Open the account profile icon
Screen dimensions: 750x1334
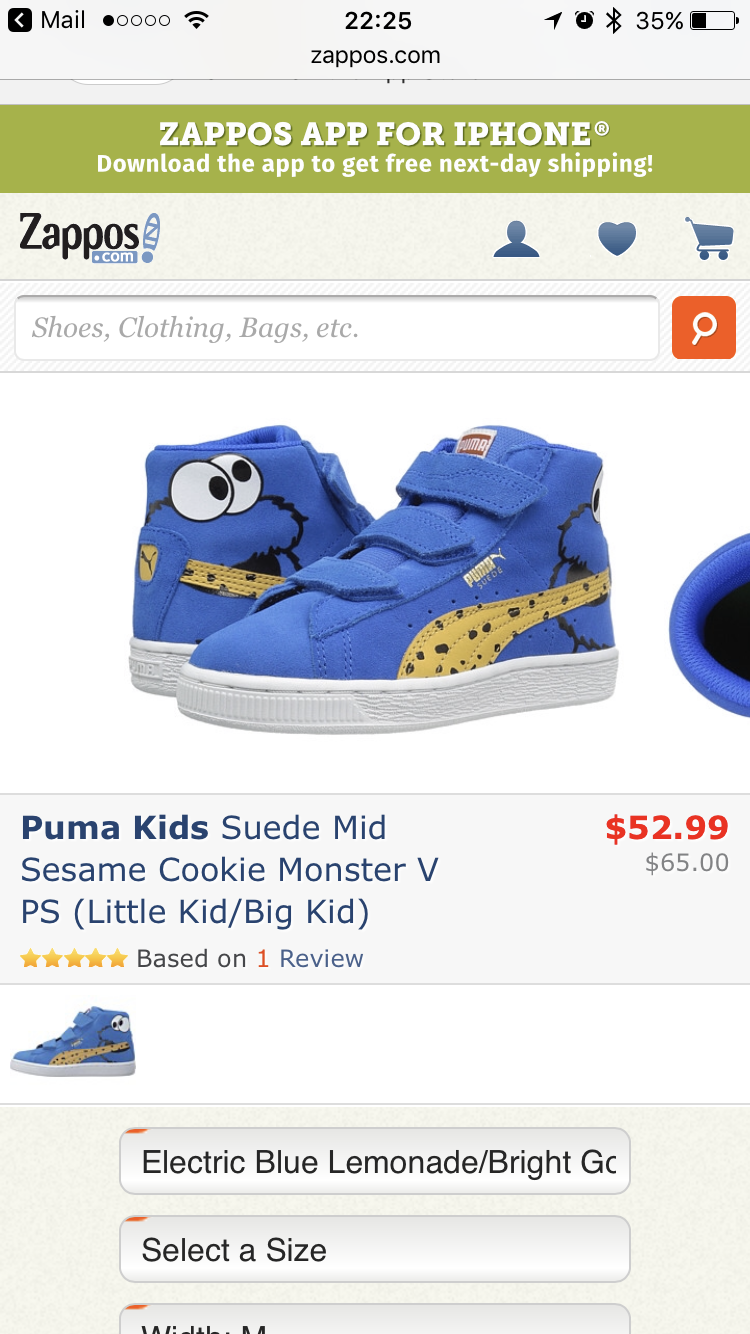point(517,239)
